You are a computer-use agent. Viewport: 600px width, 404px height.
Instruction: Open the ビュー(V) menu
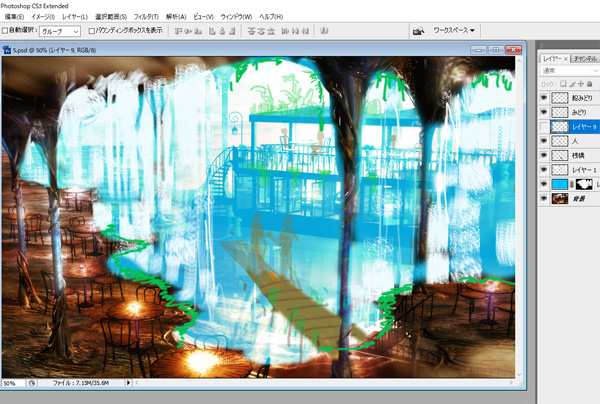tap(203, 17)
